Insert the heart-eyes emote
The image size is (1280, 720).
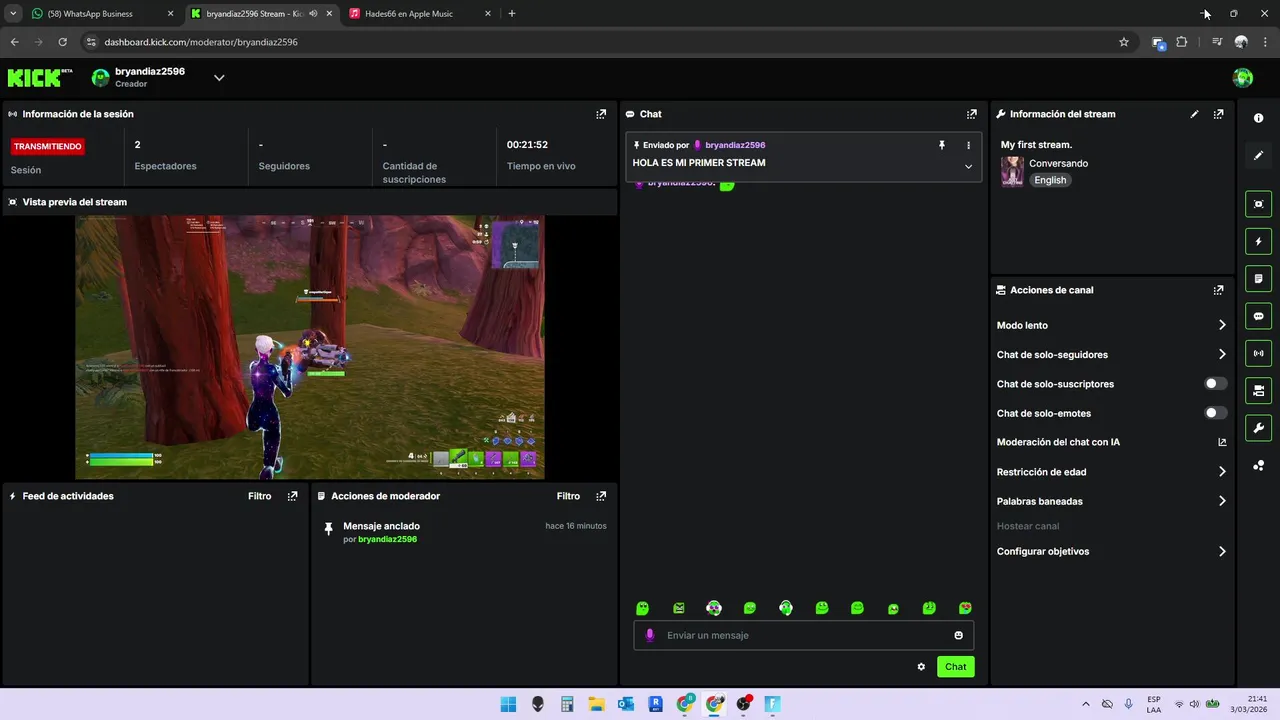pos(965,608)
